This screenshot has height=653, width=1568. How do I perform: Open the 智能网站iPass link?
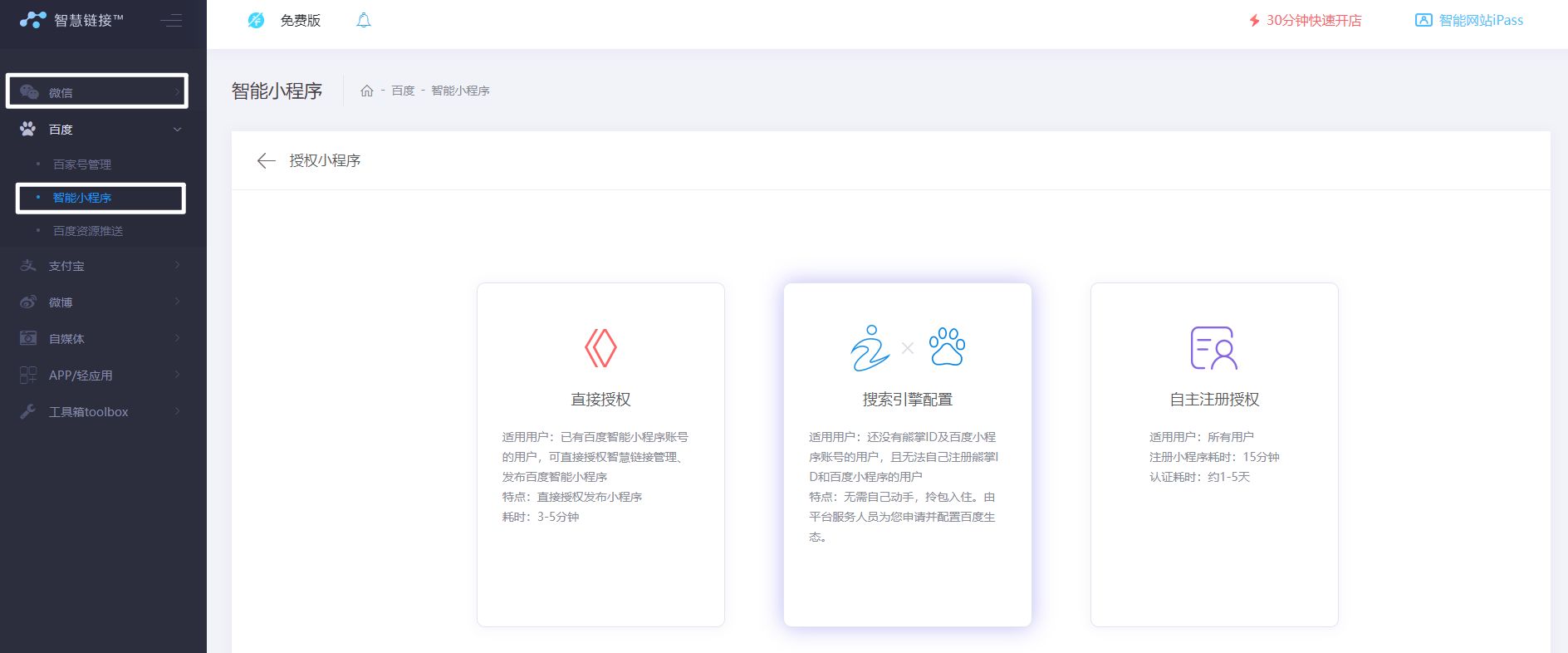(1481, 20)
